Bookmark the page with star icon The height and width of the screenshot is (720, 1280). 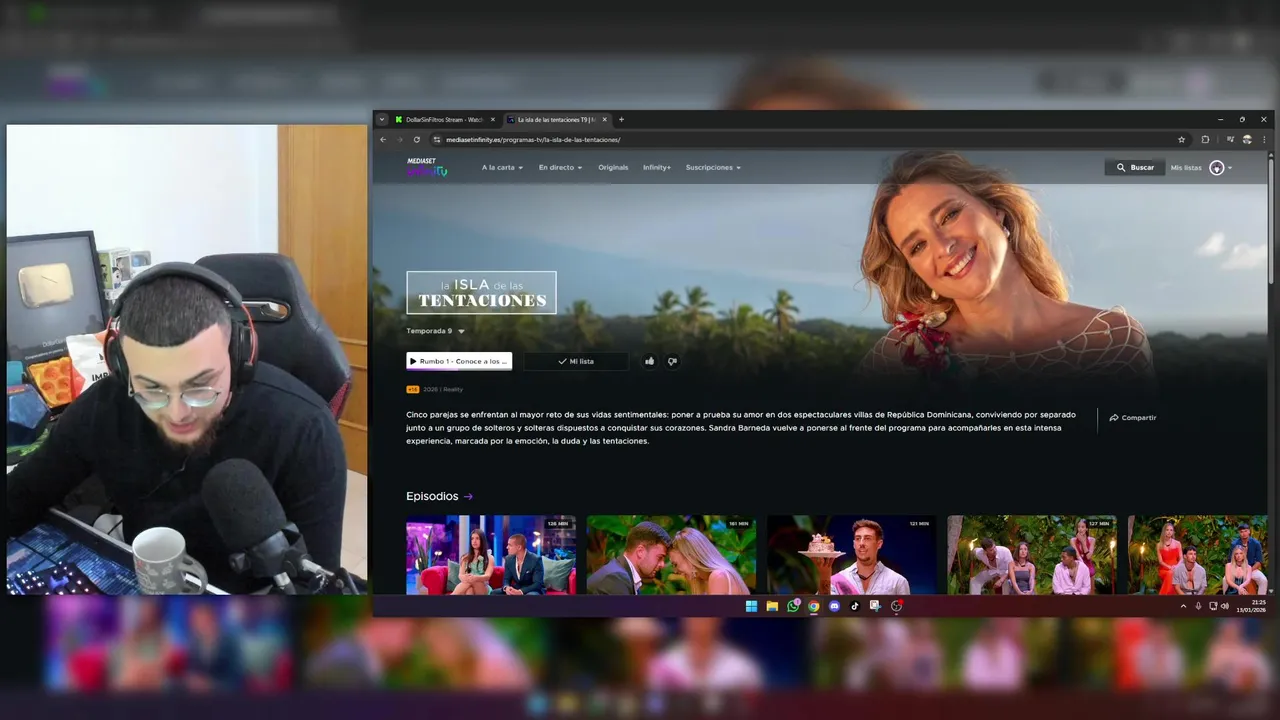click(1181, 140)
